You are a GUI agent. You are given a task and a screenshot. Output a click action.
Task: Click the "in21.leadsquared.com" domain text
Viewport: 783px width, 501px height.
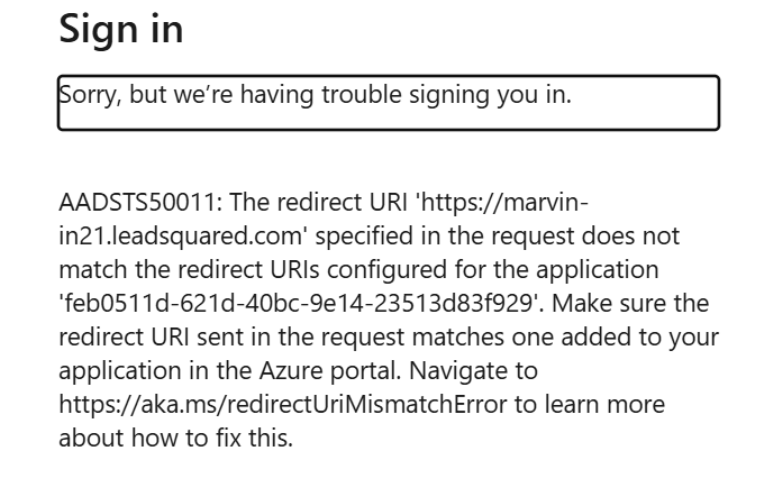click(169, 238)
